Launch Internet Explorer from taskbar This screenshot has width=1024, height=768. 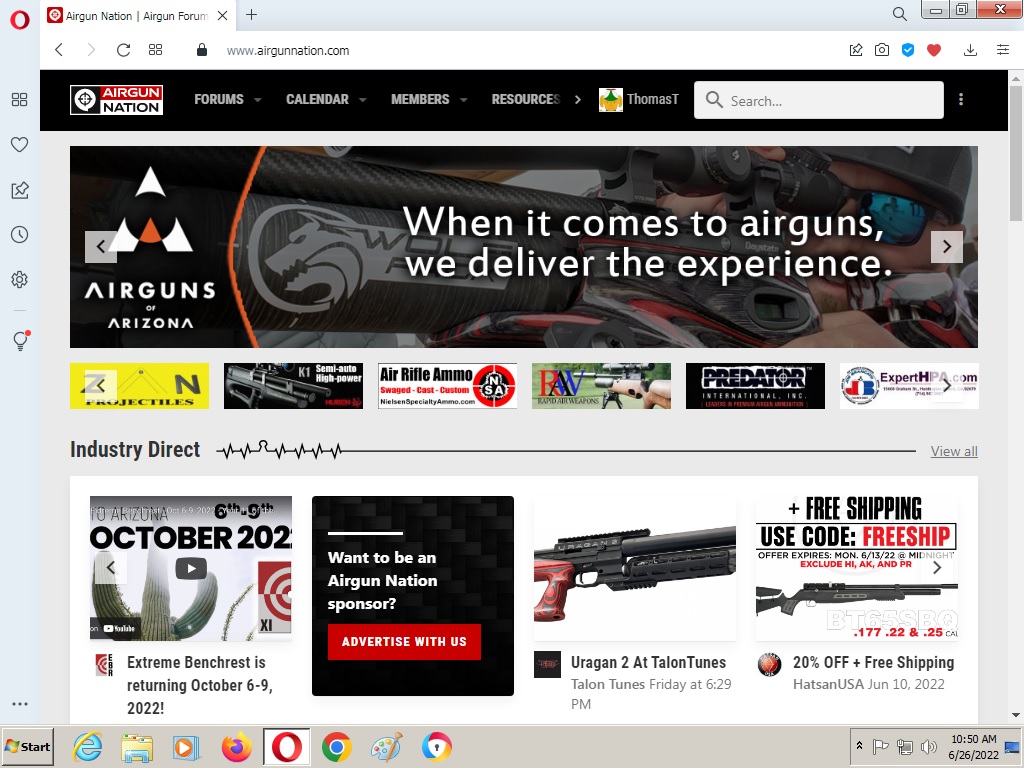tap(87, 746)
